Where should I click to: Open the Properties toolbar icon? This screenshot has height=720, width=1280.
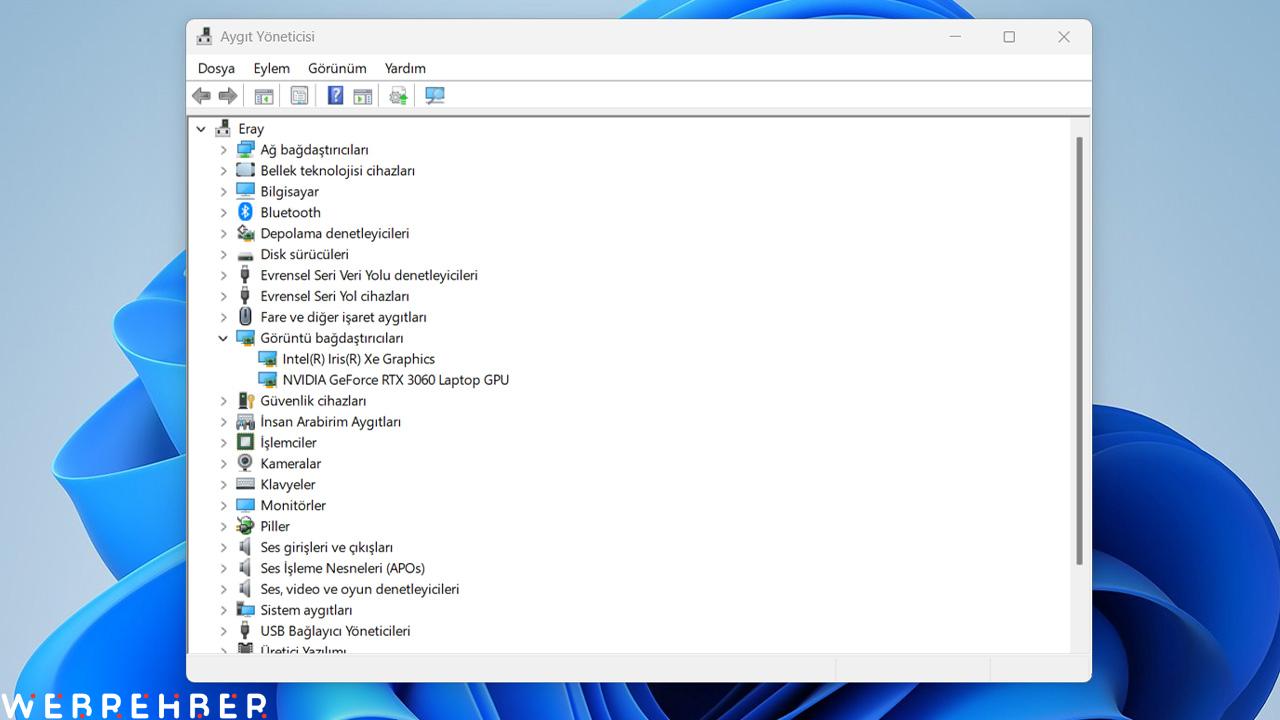(299, 96)
